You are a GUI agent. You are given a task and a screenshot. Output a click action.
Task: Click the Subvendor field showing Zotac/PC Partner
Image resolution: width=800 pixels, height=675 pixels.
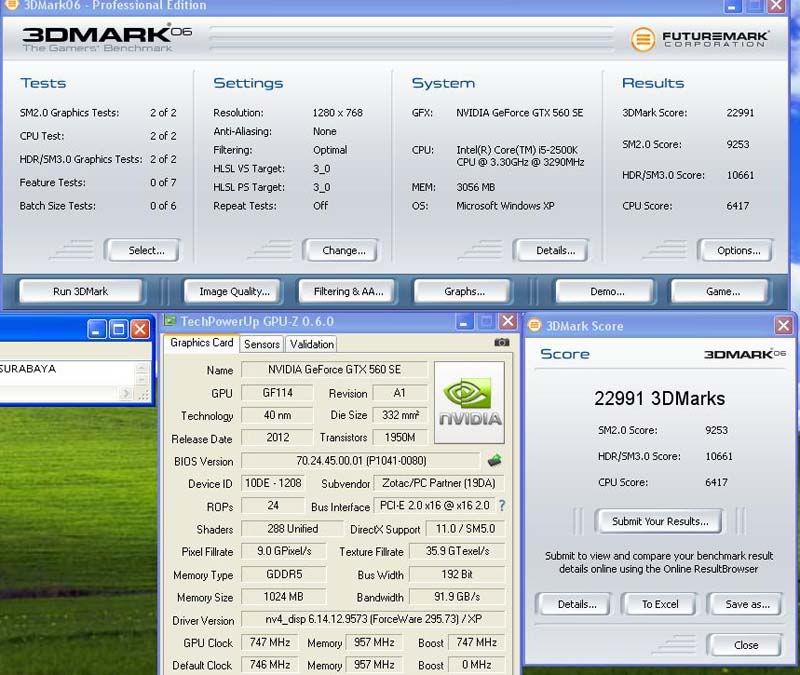[439, 483]
